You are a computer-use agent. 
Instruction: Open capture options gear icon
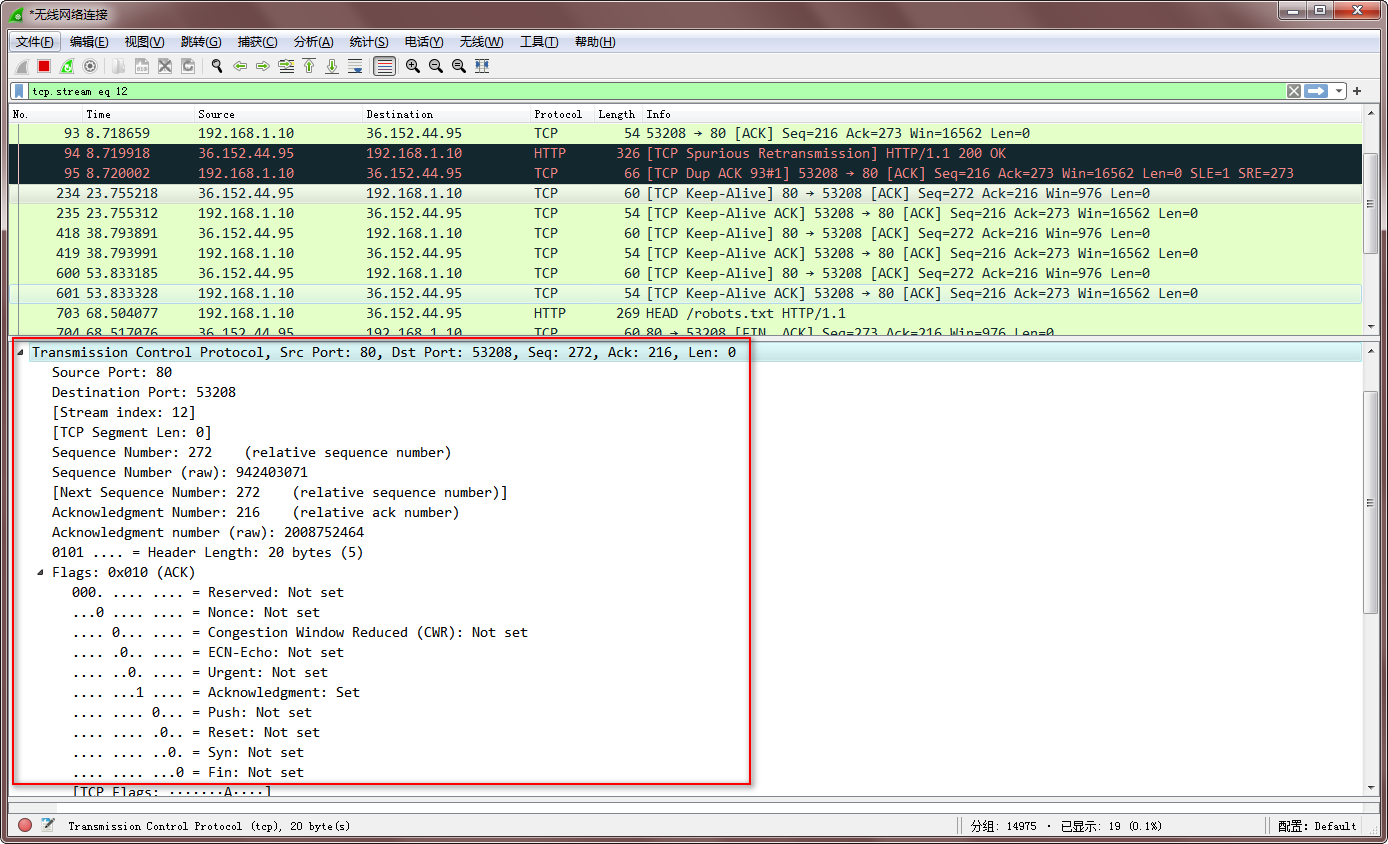[90, 66]
